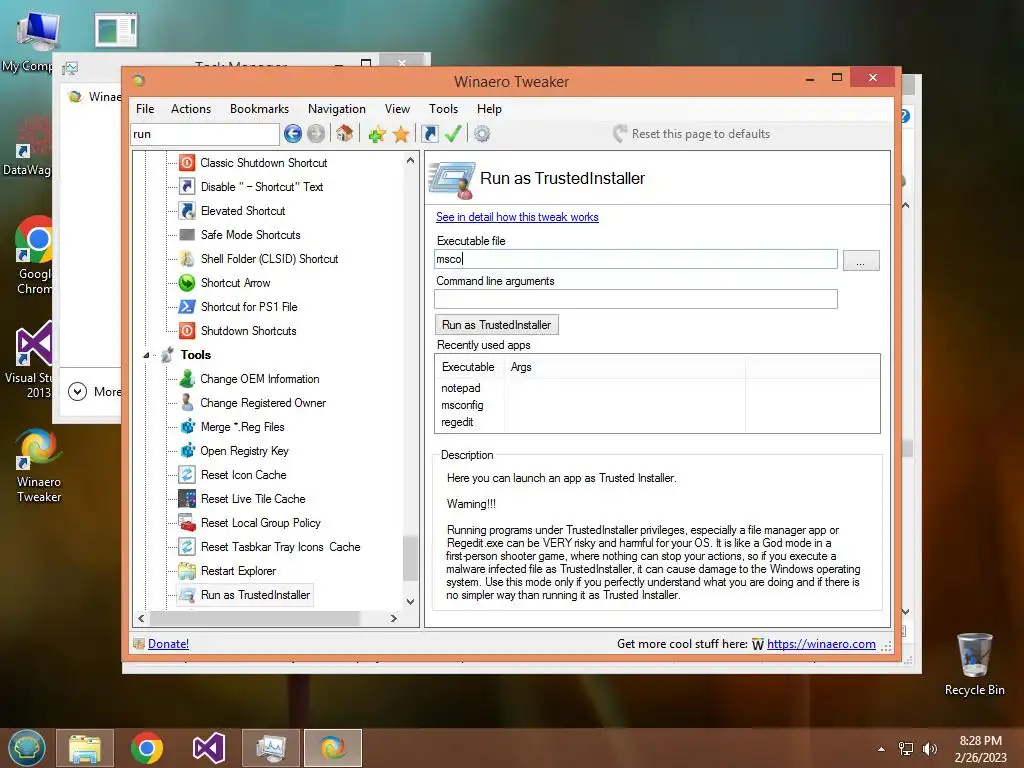Open the Tools menu
Viewport: 1024px width, 768px height.
tap(443, 109)
